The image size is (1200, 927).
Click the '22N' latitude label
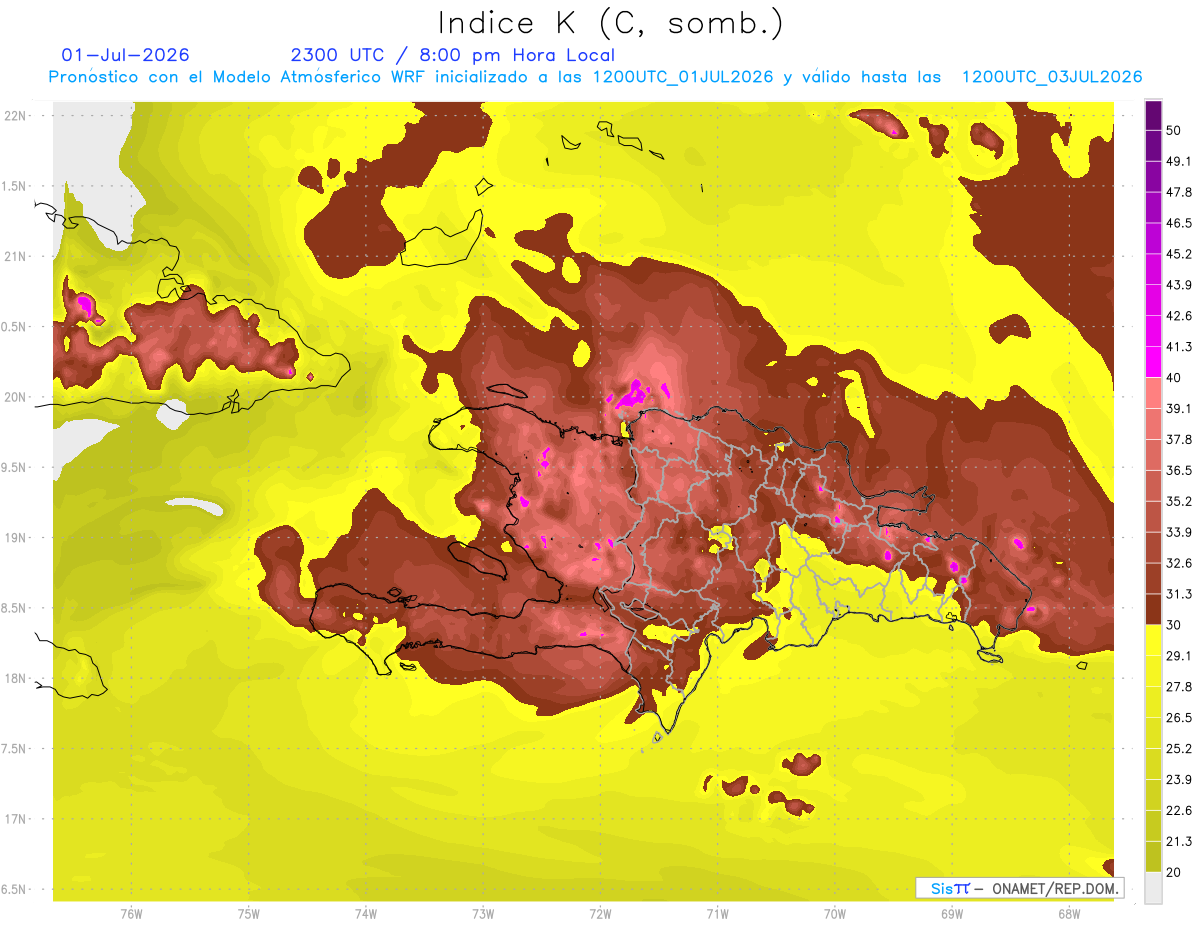17,116
